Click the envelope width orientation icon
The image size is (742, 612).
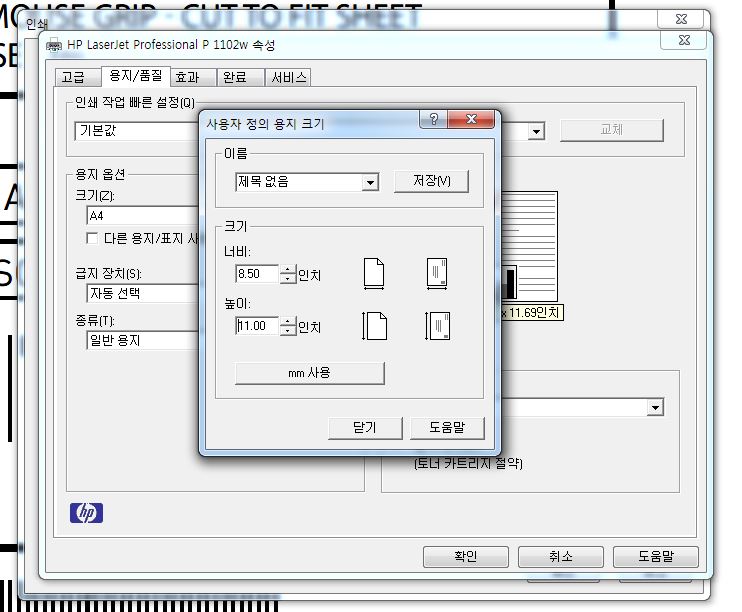point(437,274)
